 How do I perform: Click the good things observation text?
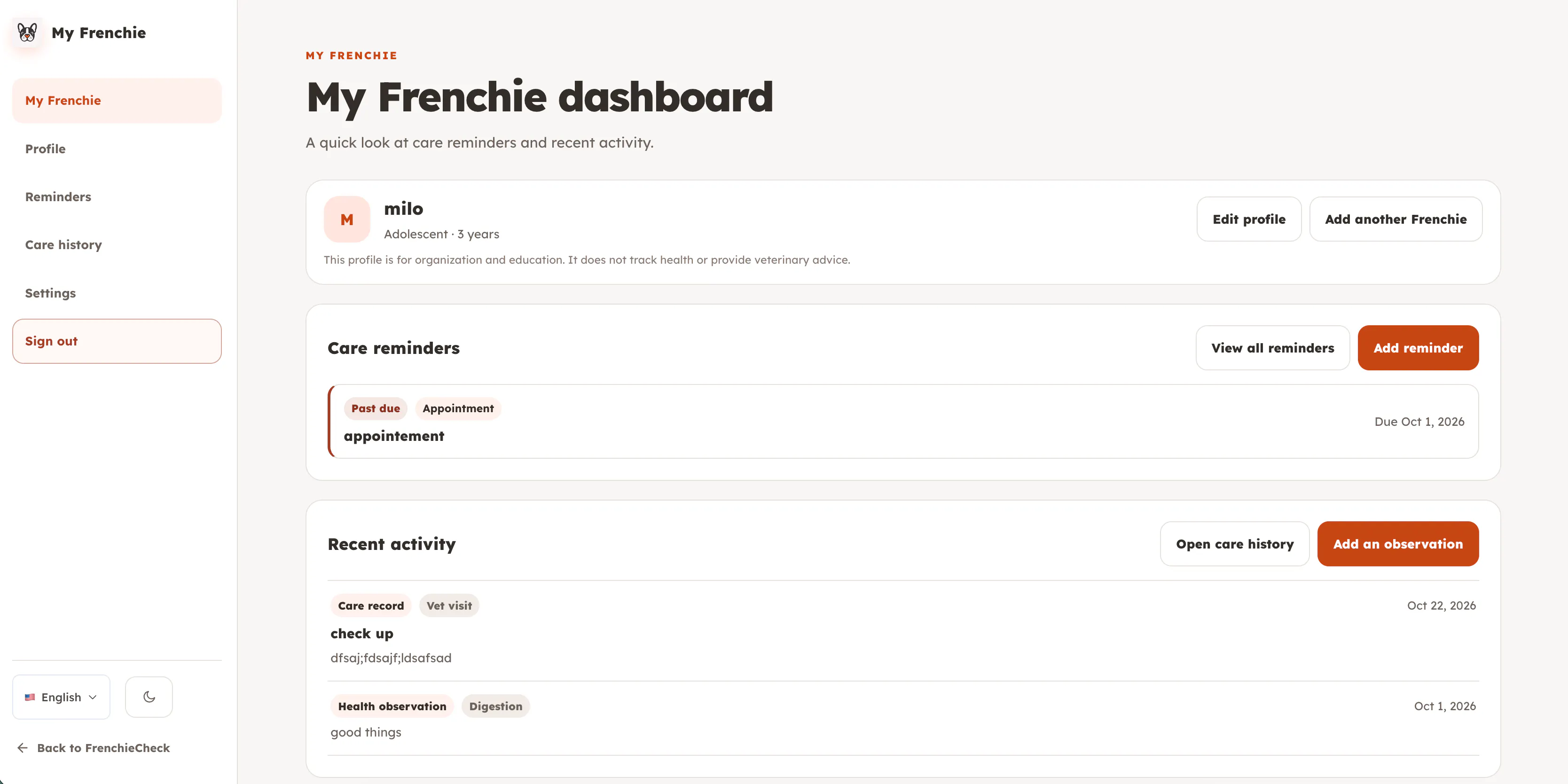pos(366,733)
